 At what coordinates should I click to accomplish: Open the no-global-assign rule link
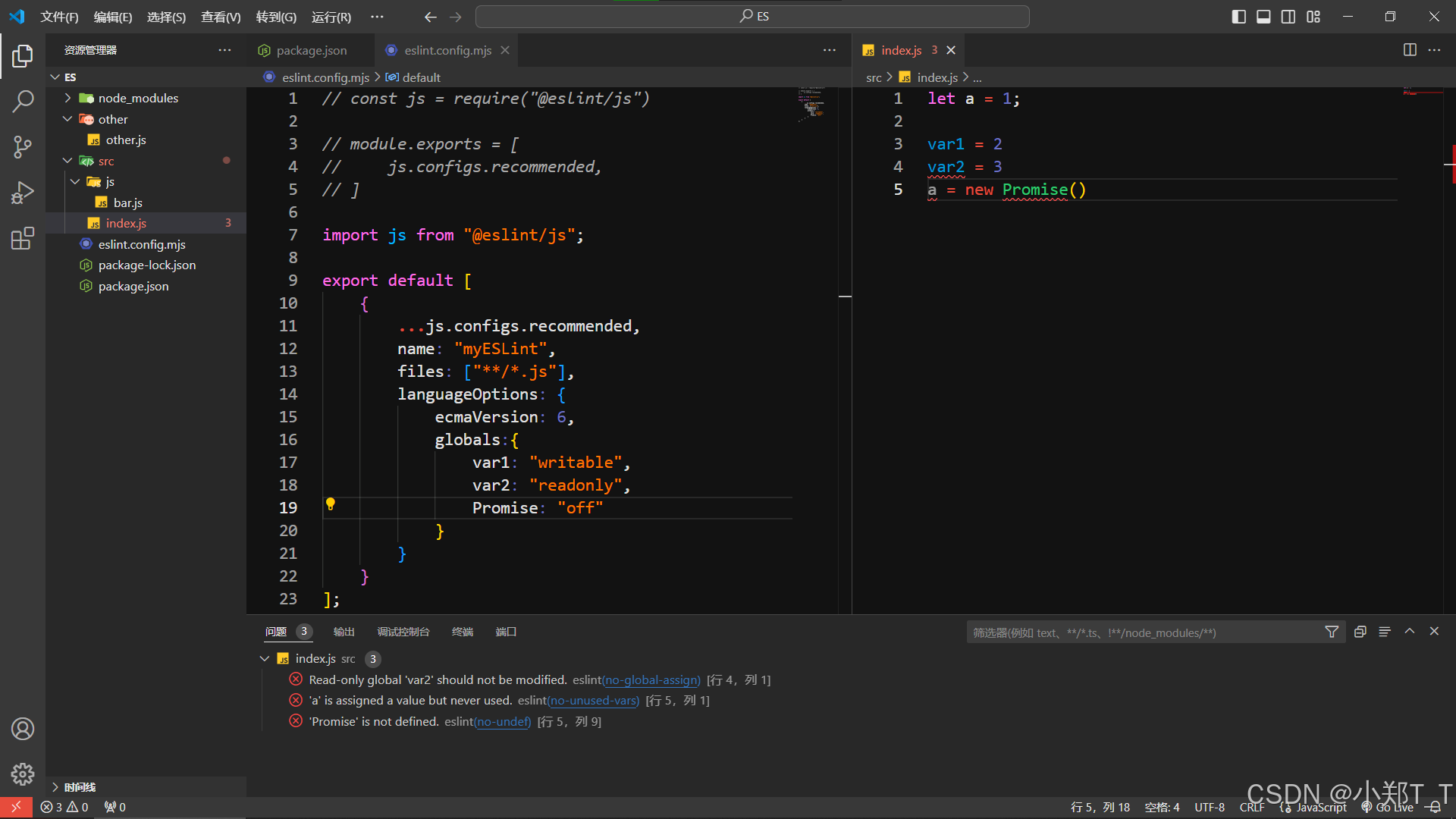pyautogui.click(x=651, y=680)
